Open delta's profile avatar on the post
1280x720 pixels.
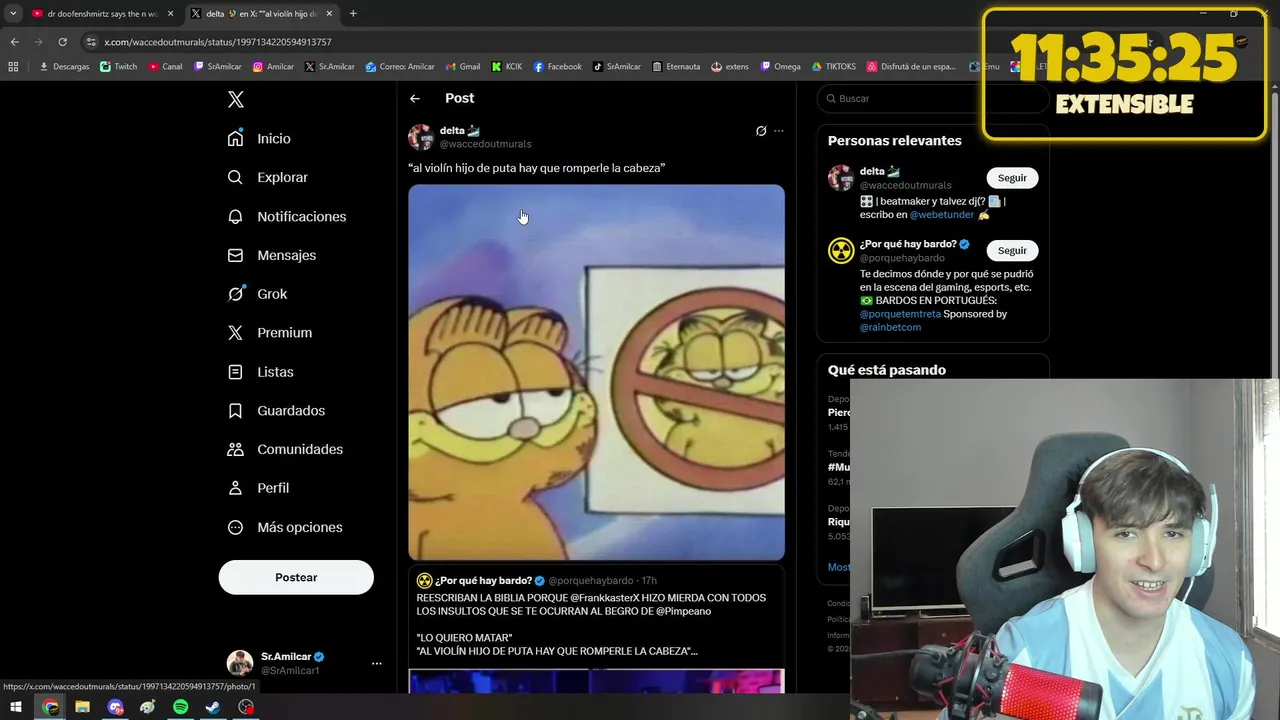point(421,137)
